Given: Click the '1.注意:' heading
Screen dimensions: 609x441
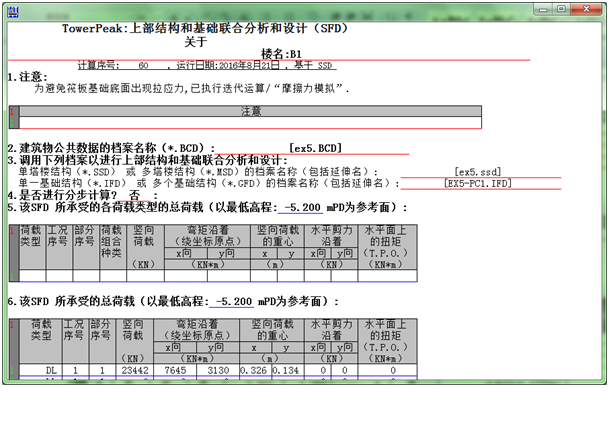Looking at the screenshot, I should (x=27, y=77).
